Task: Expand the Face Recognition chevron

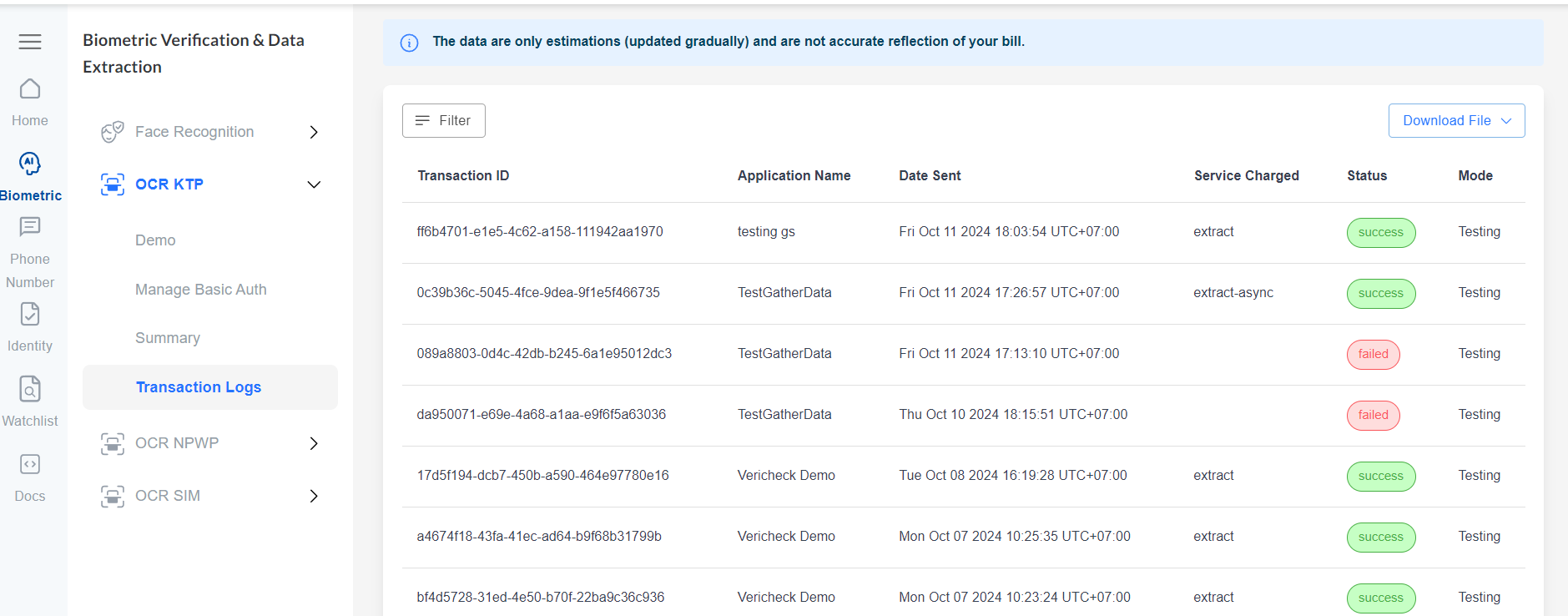Action: click(x=314, y=132)
